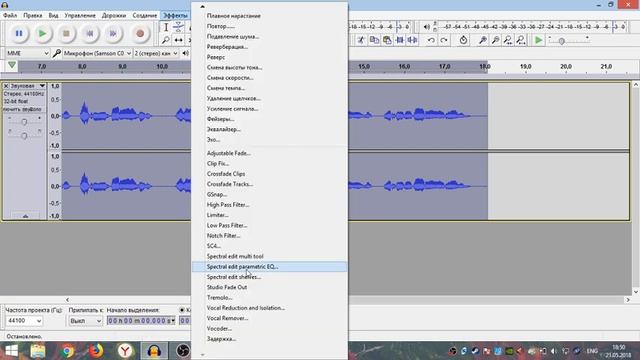Close the audio track with X
The width and height of the screenshot is (640, 360).
coord(6,86)
